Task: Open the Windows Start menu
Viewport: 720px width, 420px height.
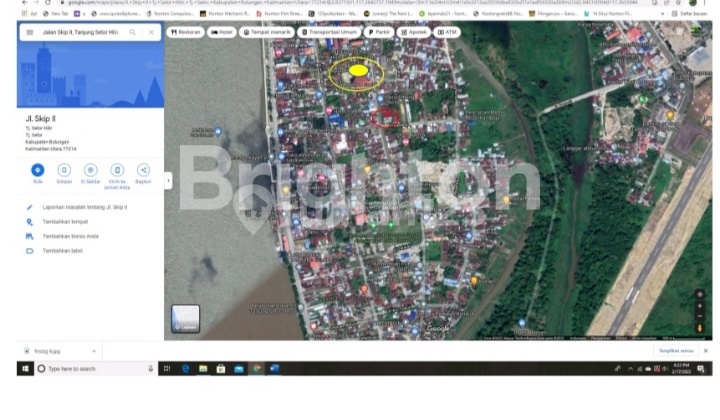Action: click(24, 368)
